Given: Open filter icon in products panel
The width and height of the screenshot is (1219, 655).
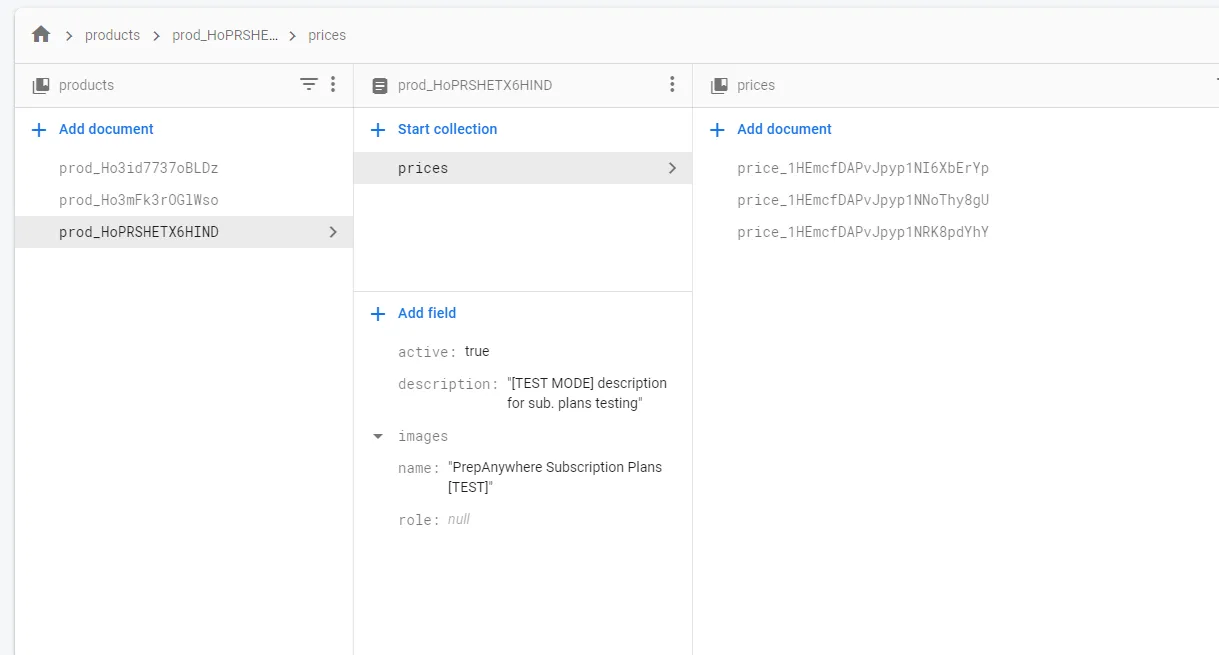Looking at the screenshot, I should tap(309, 85).
